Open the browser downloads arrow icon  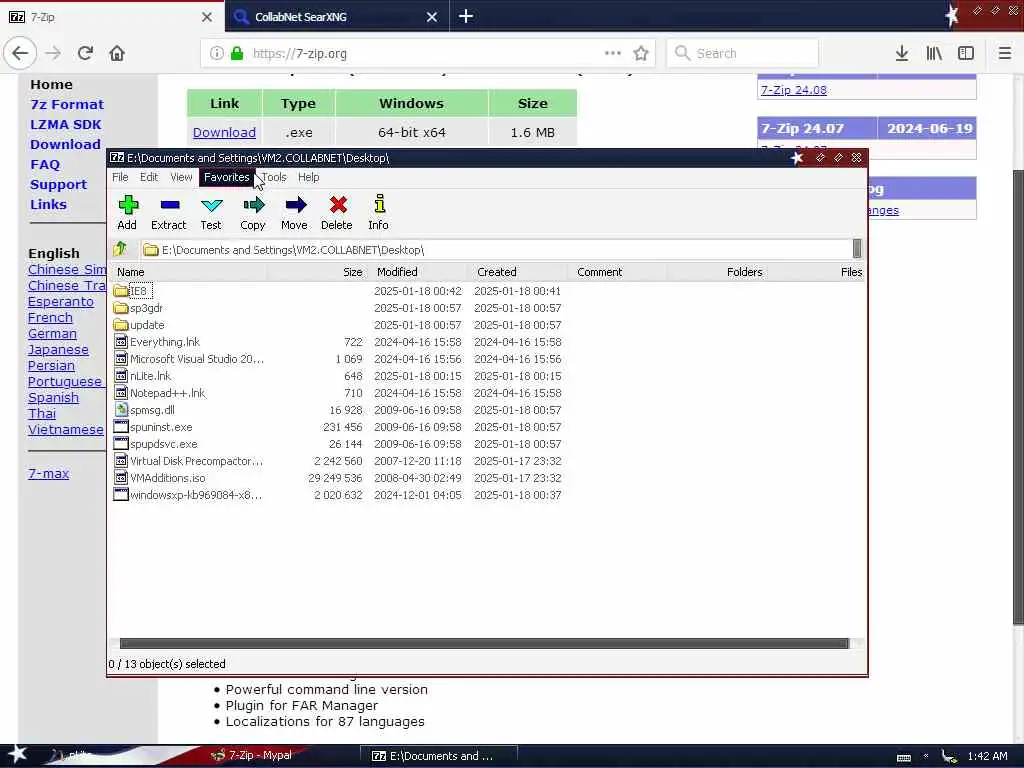pyautogui.click(x=902, y=53)
